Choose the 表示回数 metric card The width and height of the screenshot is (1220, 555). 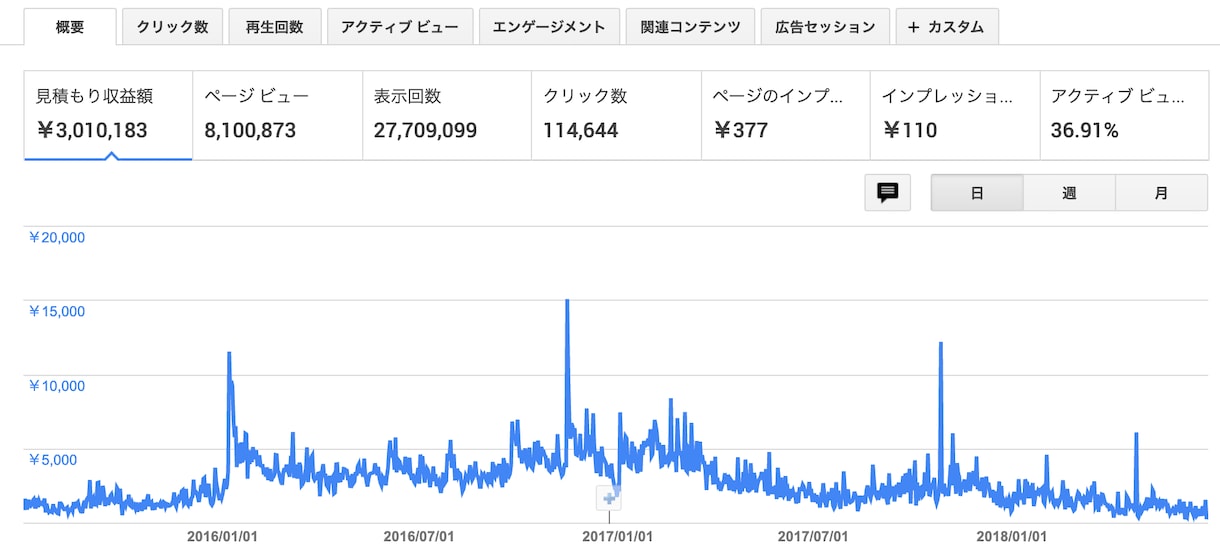click(447, 115)
